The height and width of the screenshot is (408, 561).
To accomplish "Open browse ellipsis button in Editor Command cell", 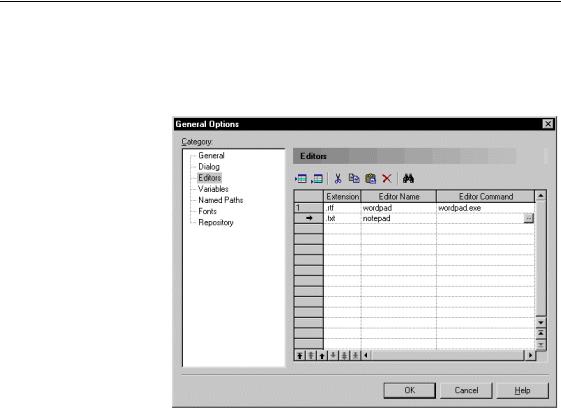I will [x=529, y=218].
